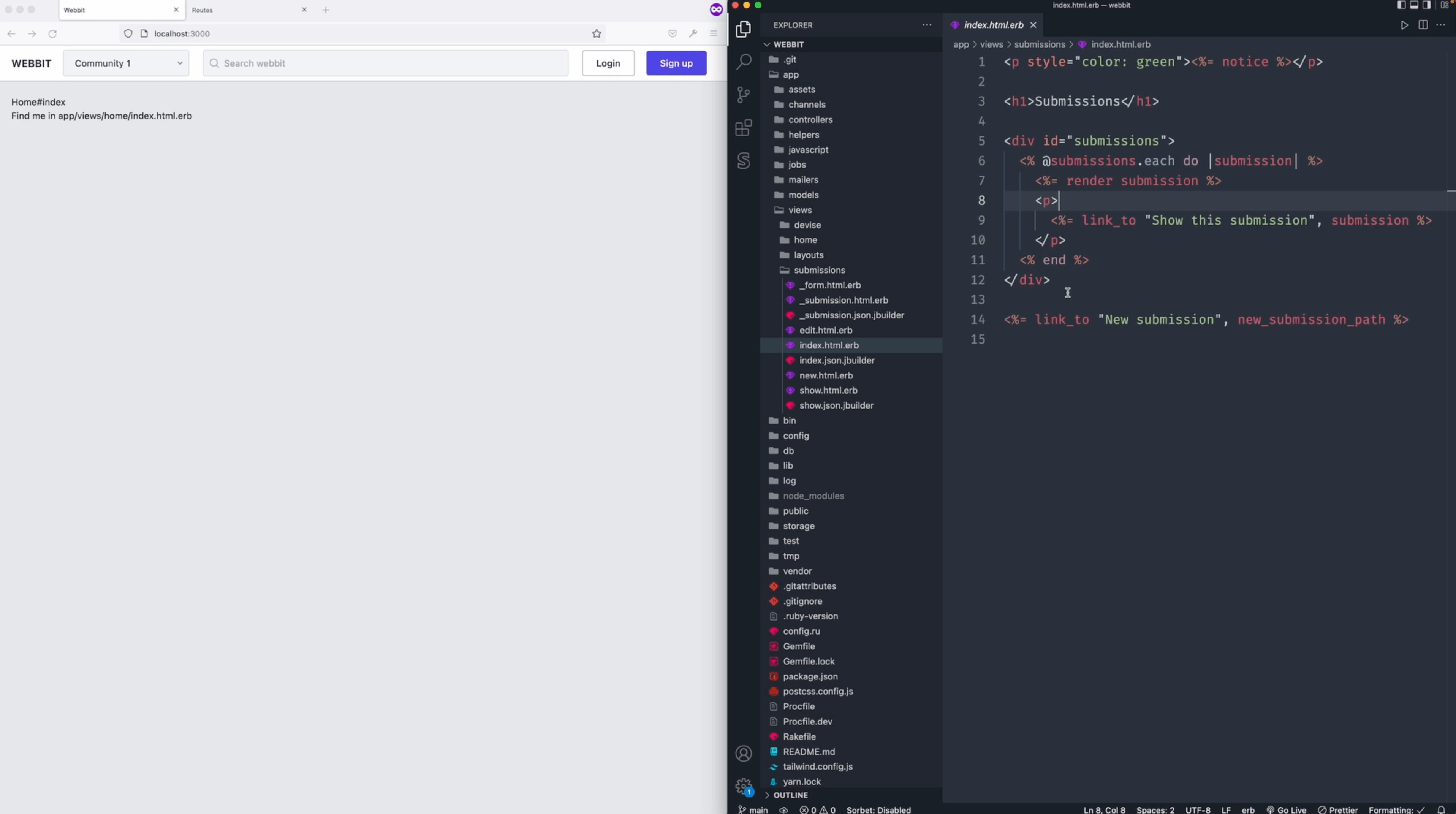Screen dimensions: 1456x814
Task: Open notifications bell in status bar
Action: click(1441, 809)
